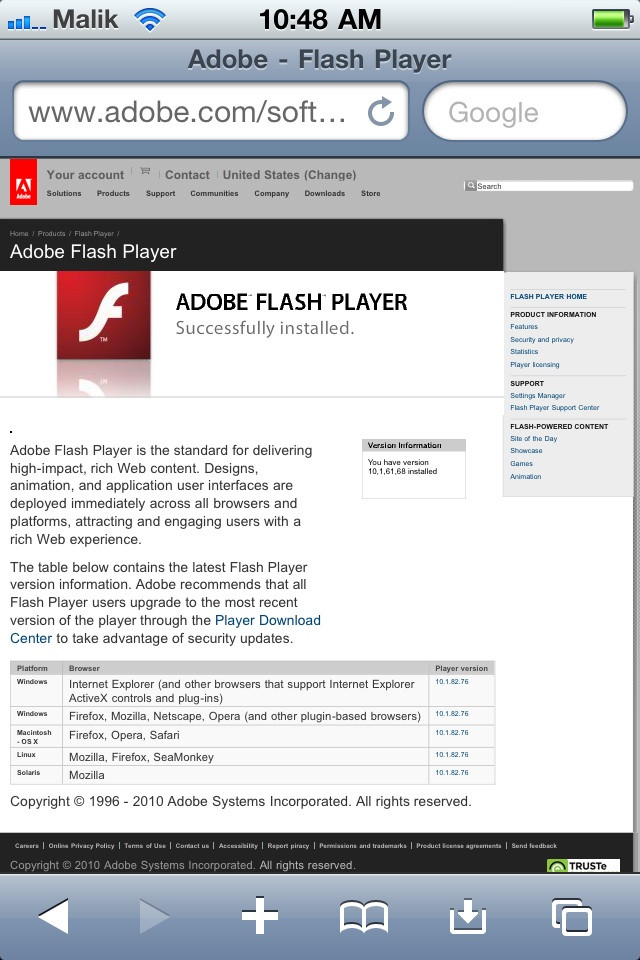Click the Products breadcrumb
Image resolution: width=640 pixels, height=960 pixels.
tap(51, 233)
